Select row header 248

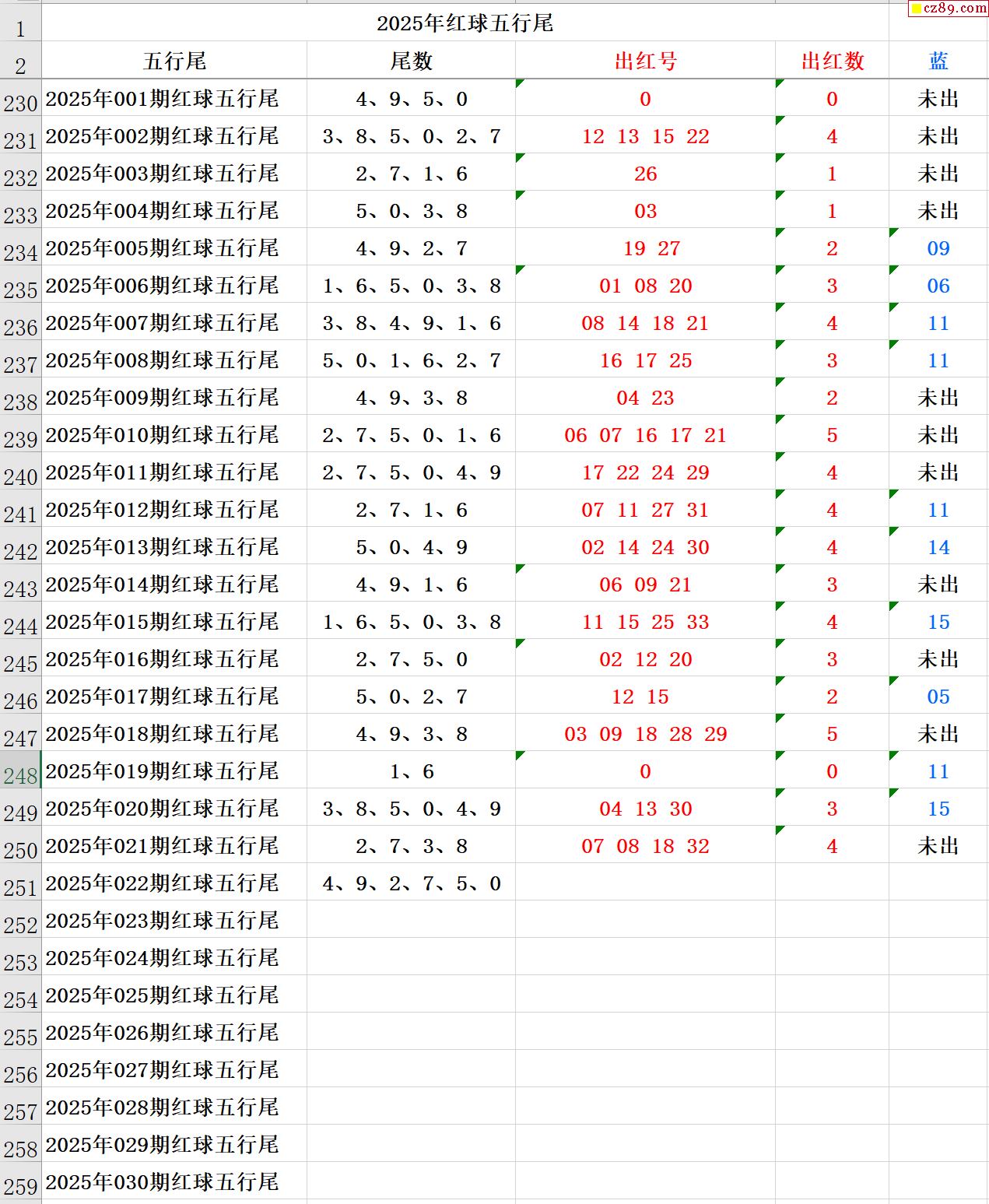20,775
